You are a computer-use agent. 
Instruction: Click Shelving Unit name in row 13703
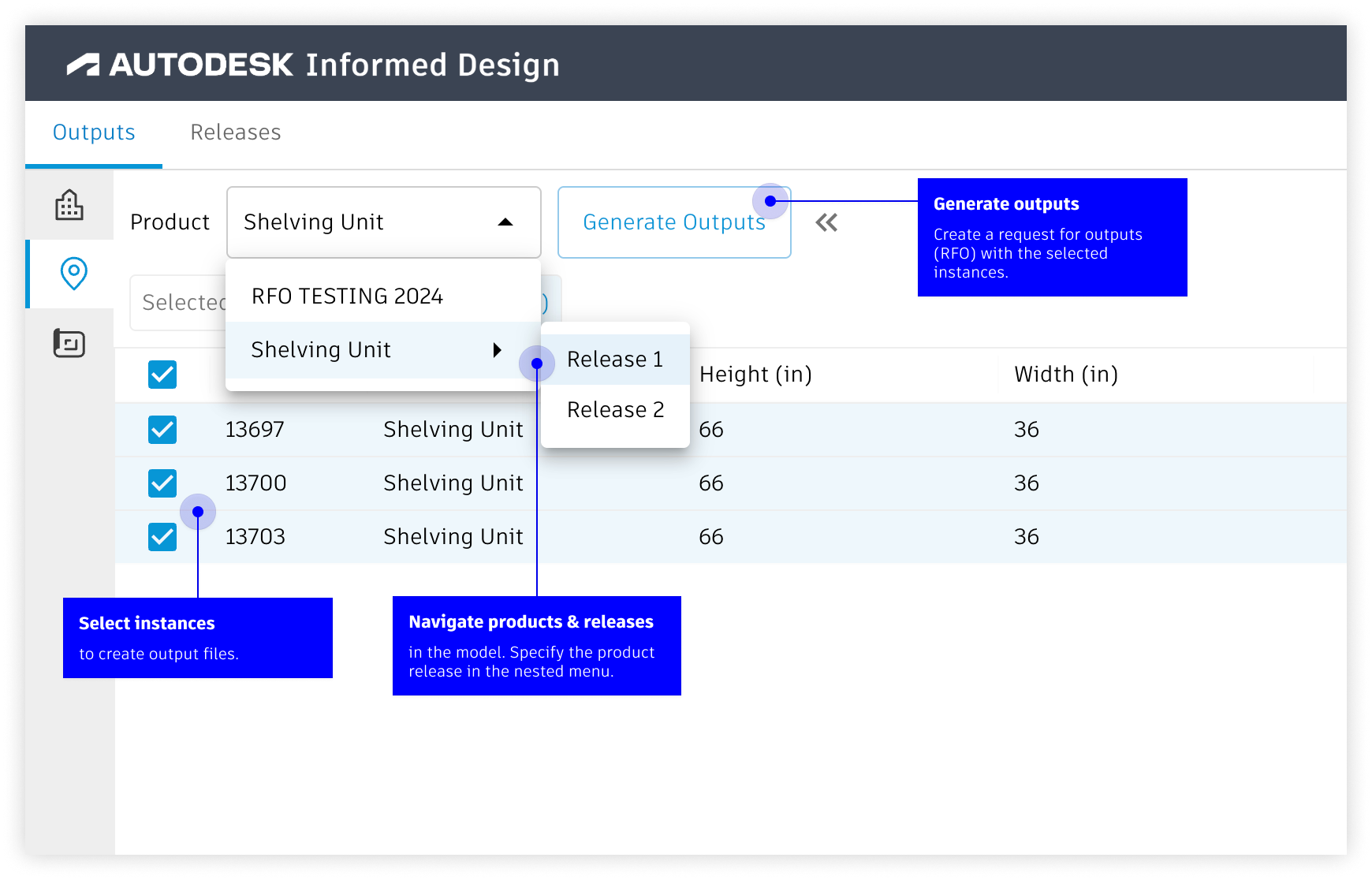point(453,537)
